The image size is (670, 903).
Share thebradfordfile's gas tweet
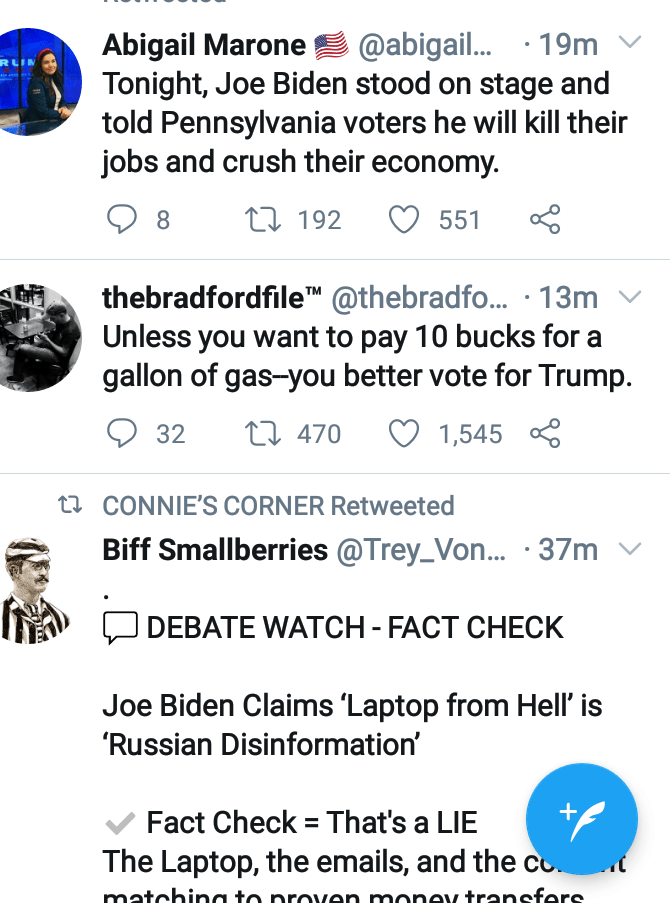pos(544,433)
